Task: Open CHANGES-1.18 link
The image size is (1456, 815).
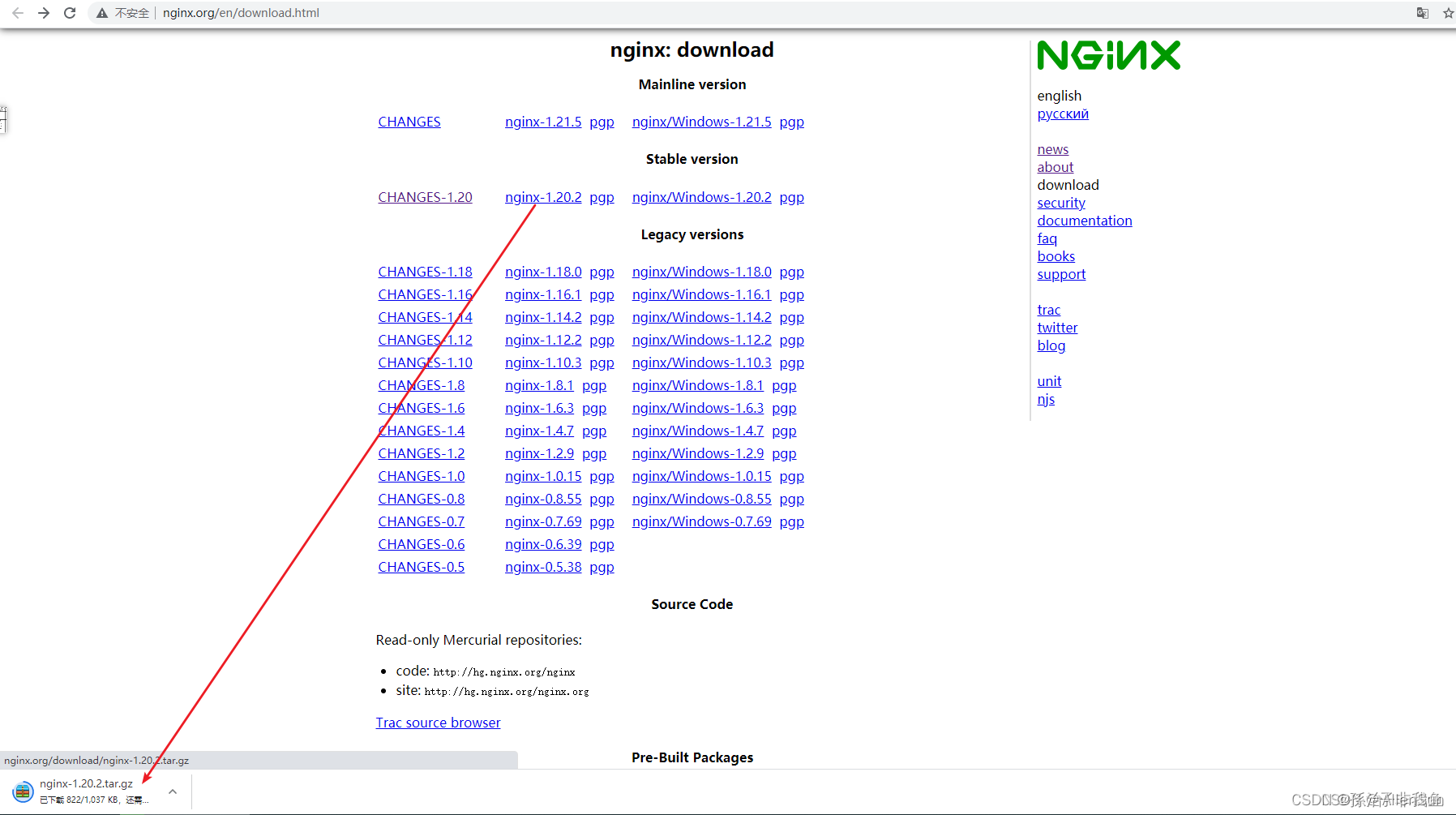Action: (x=425, y=272)
